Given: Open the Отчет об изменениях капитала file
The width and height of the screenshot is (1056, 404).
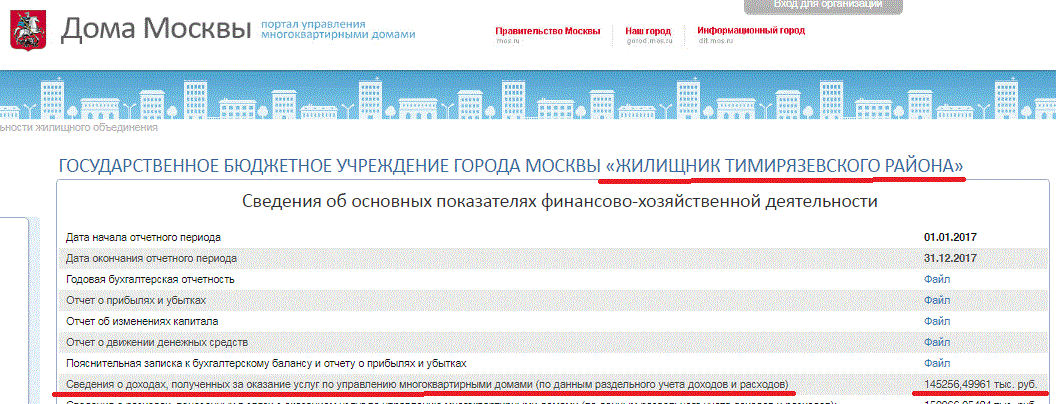Looking at the screenshot, I should click(937, 321).
